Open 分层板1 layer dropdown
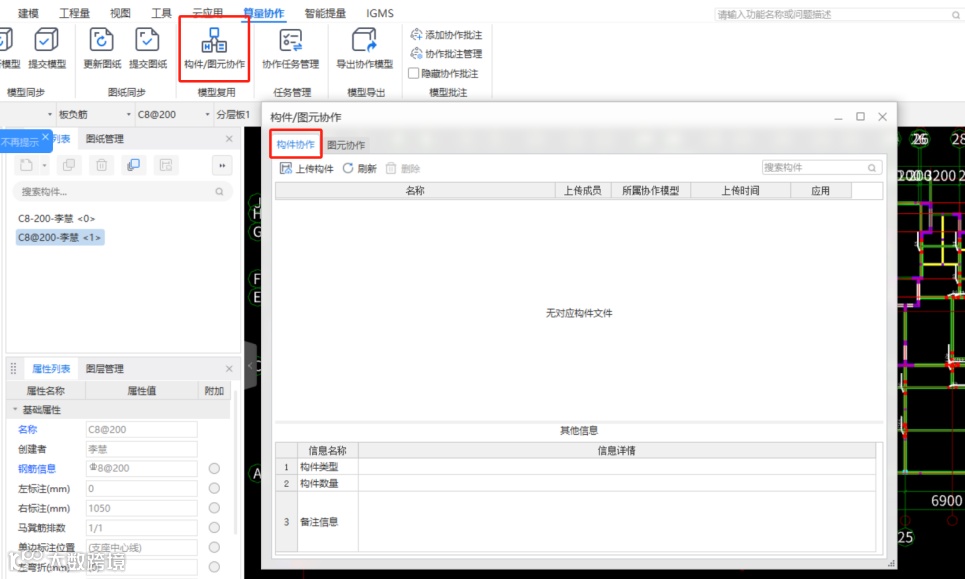 [233, 114]
